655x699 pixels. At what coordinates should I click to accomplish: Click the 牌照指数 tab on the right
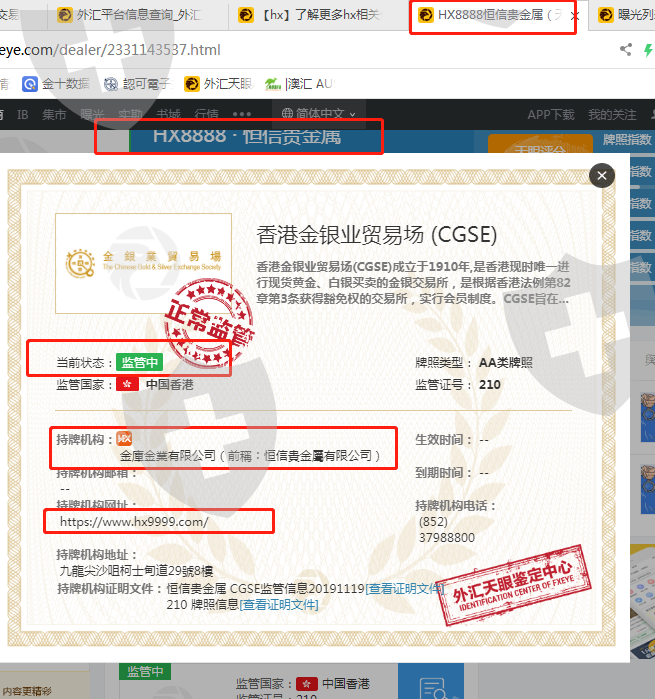627,140
